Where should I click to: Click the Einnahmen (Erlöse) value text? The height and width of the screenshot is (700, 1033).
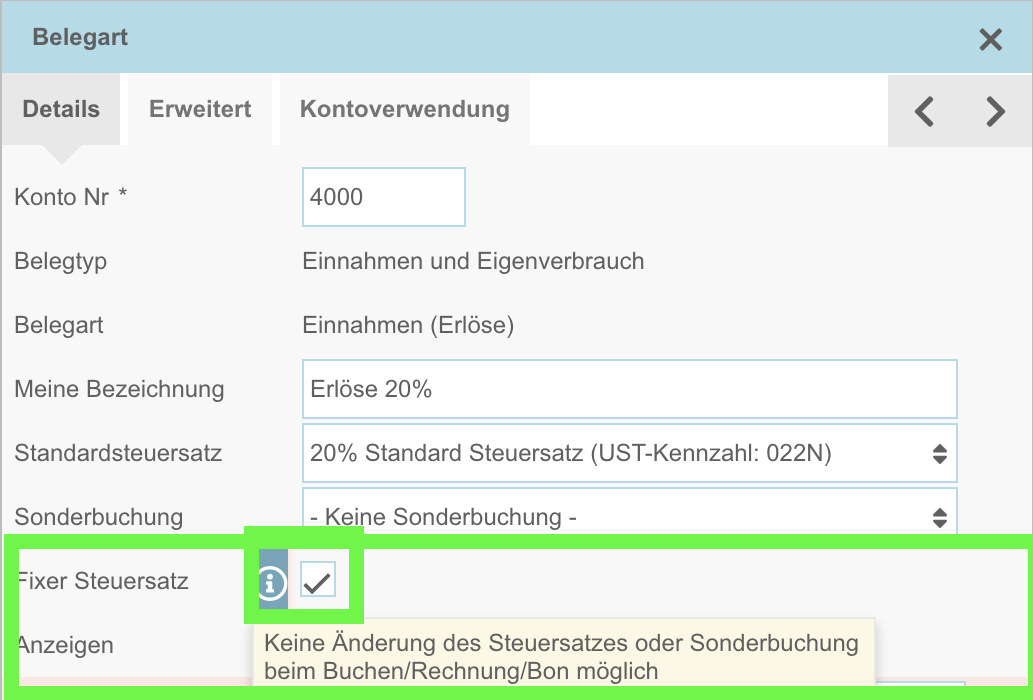pyautogui.click(x=408, y=325)
